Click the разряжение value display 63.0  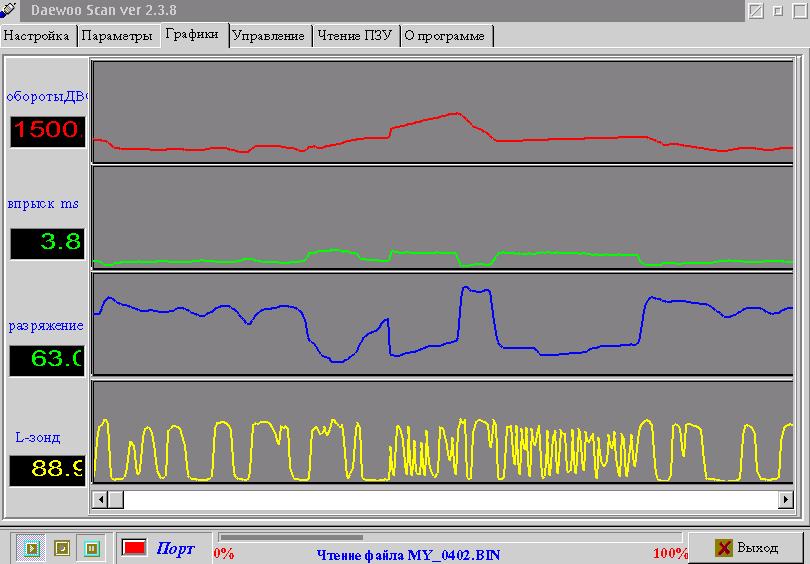48,359
